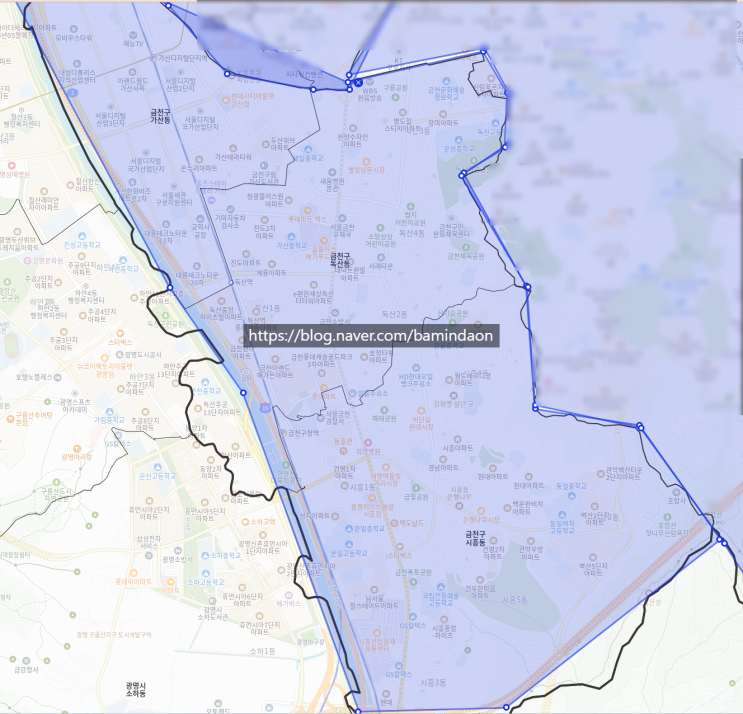Select the 문일중학교 school marker

tap(349, 528)
